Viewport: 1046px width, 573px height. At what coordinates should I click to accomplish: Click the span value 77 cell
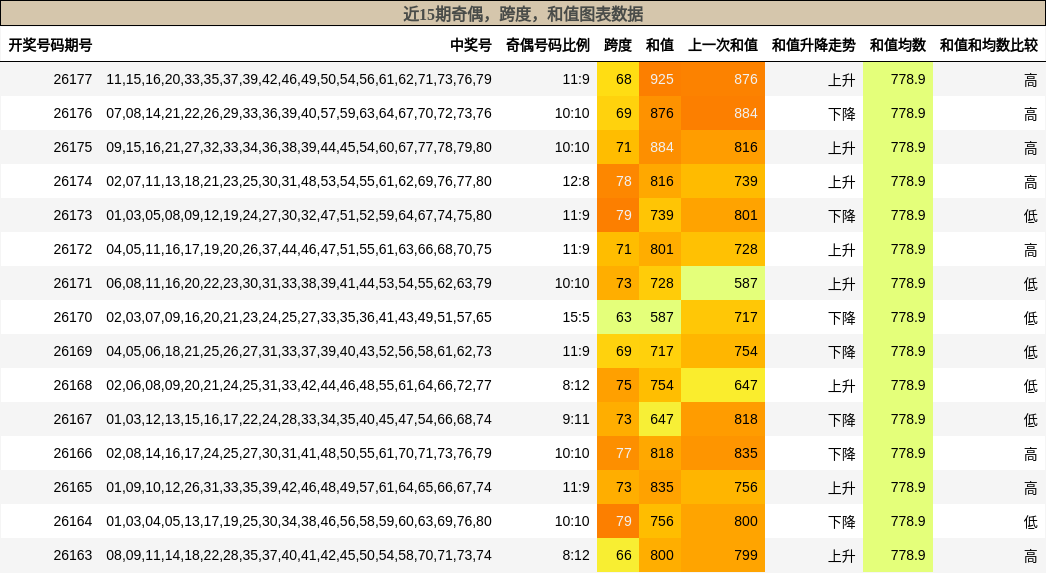point(618,454)
